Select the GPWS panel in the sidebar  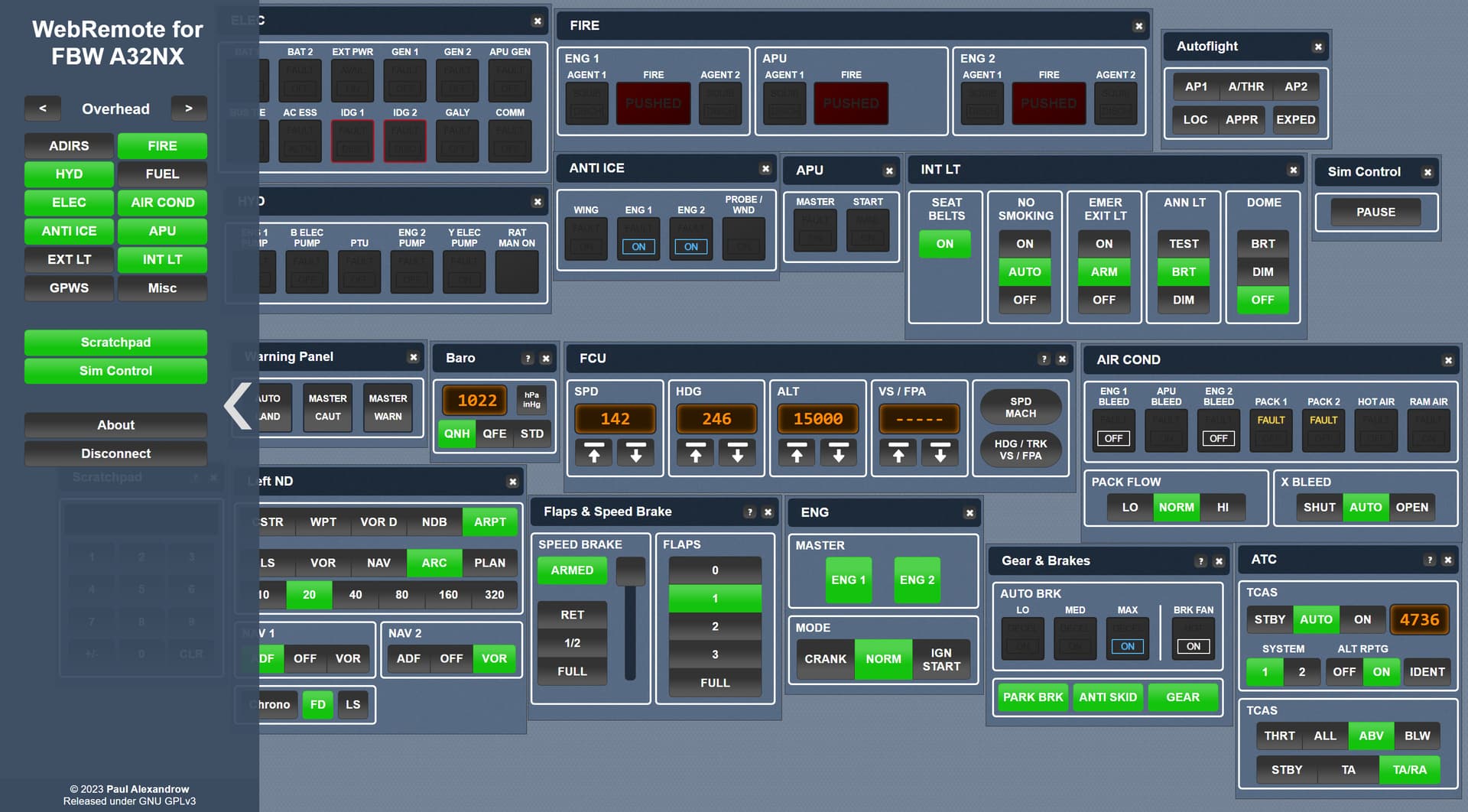[x=69, y=288]
